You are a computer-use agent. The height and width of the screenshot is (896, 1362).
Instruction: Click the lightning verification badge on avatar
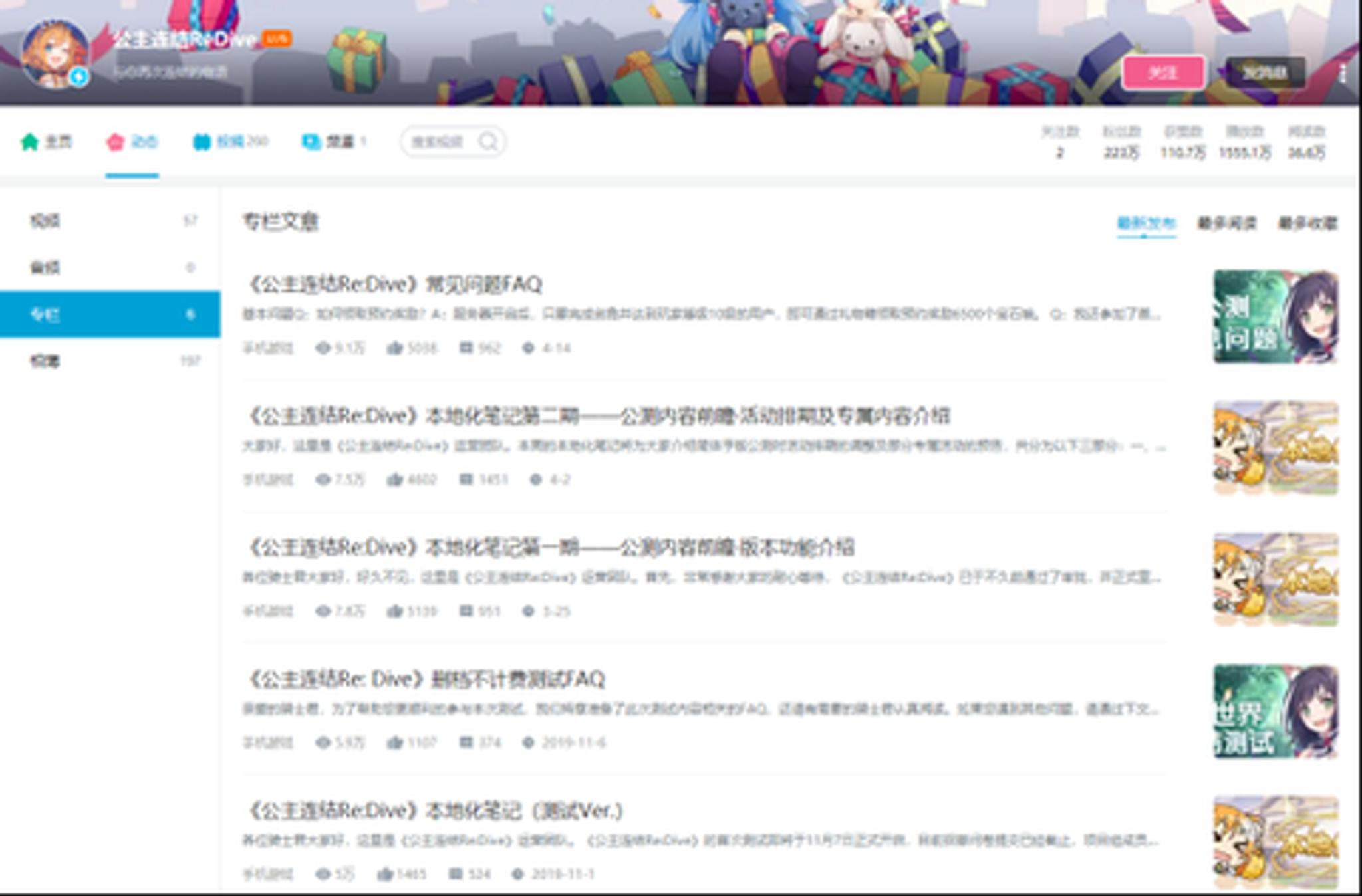click(79, 77)
